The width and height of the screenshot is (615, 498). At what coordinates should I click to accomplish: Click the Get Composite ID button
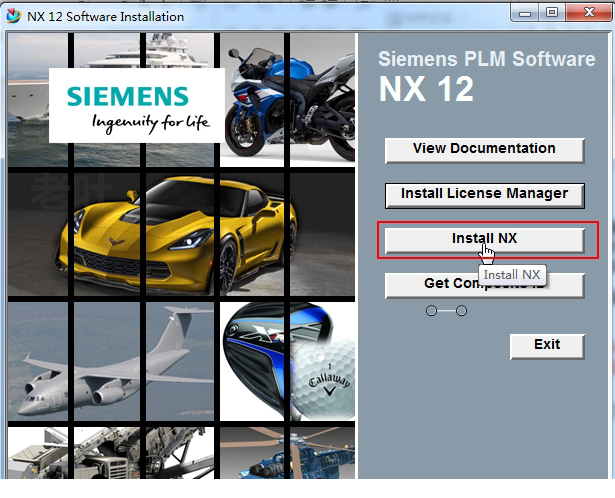pyautogui.click(x=484, y=285)
